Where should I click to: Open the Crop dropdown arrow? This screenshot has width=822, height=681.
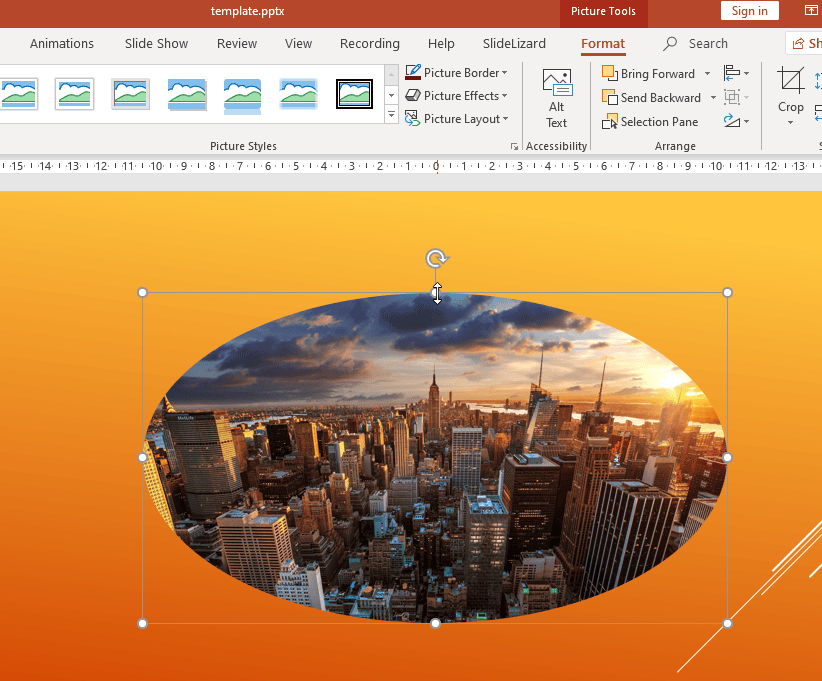click(791, 123)
